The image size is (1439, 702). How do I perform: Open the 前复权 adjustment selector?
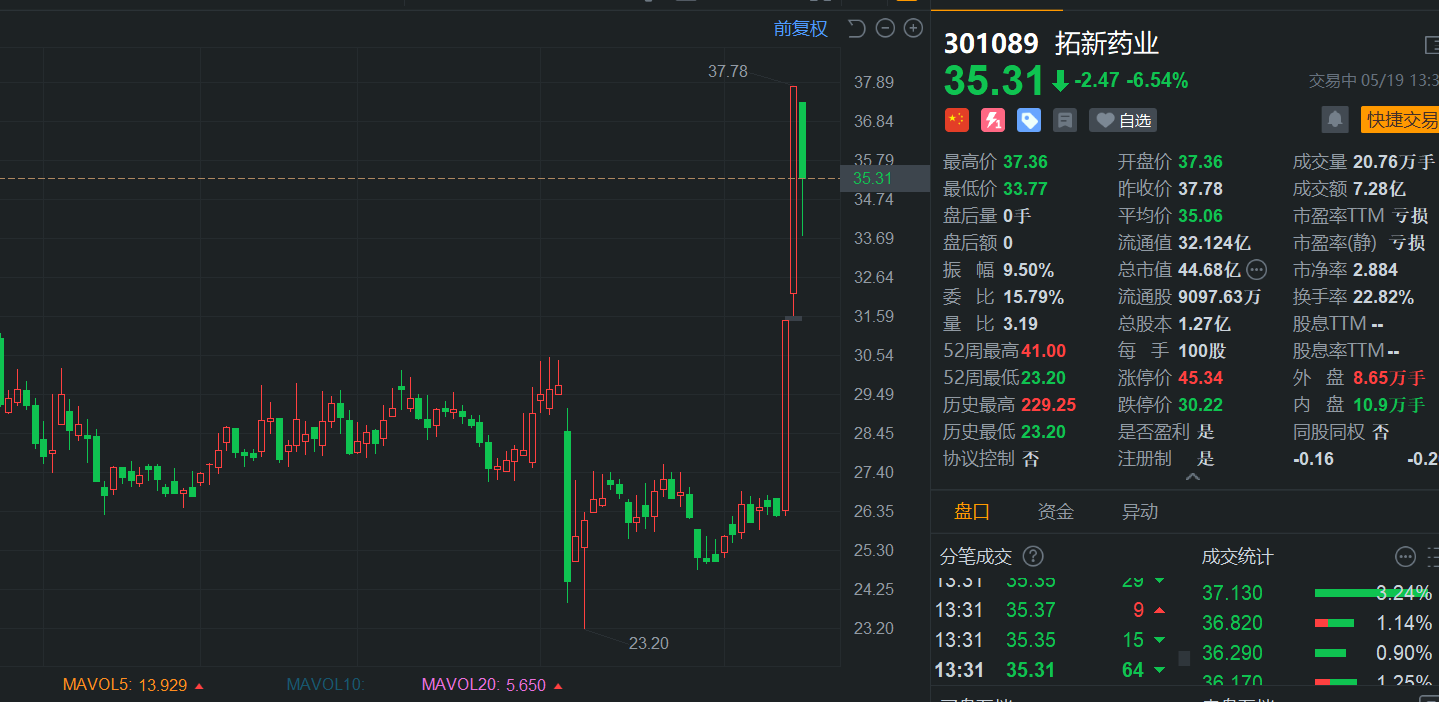(x=800, y=29)
